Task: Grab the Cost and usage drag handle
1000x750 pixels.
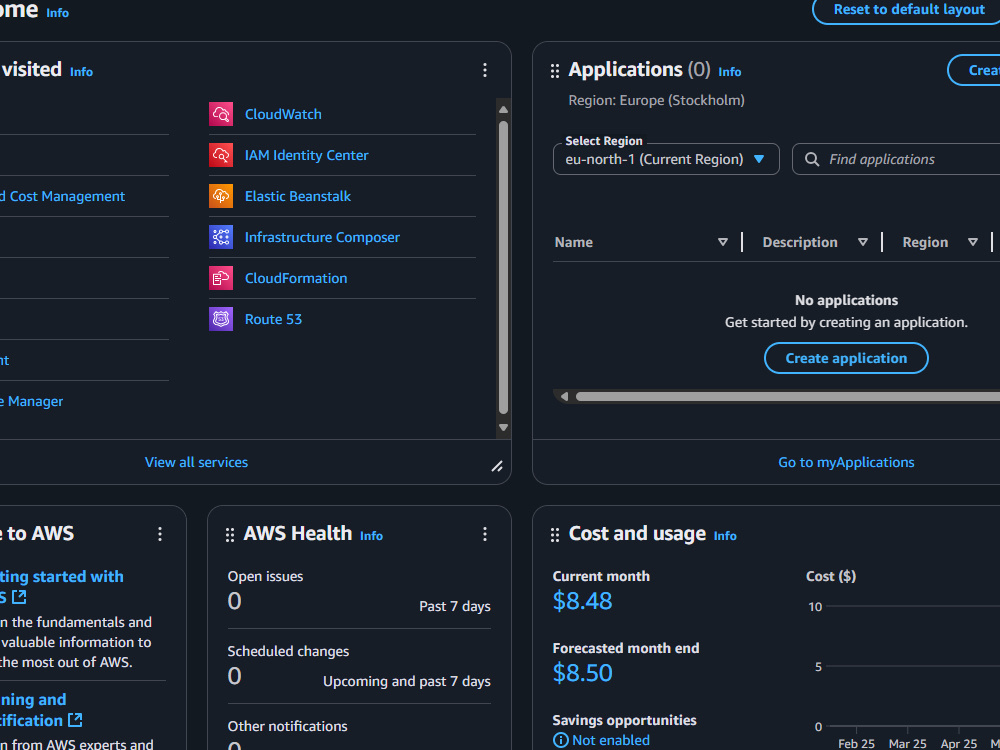Action: [x=555, y=534]
